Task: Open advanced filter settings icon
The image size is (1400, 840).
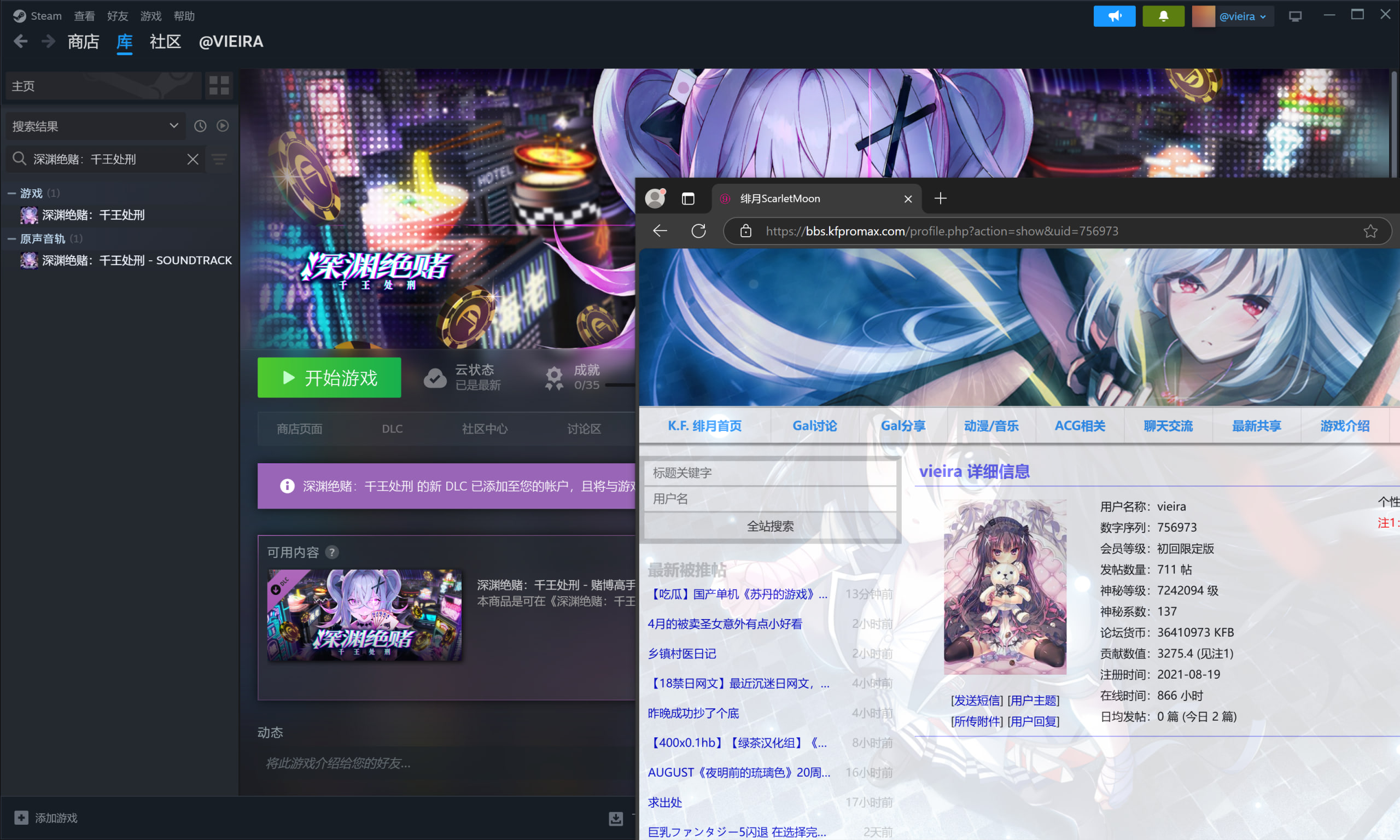Action: point(219,160)
